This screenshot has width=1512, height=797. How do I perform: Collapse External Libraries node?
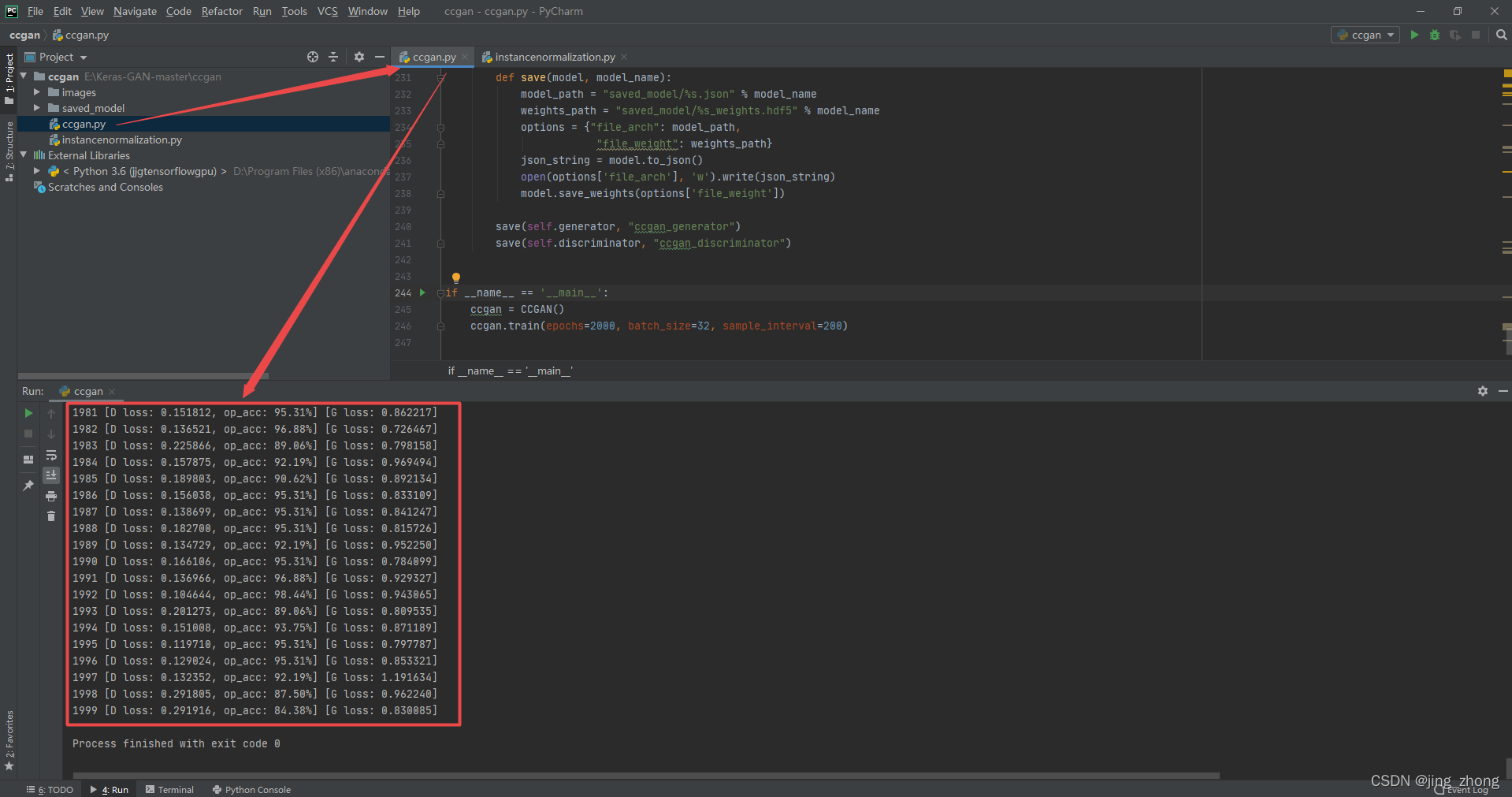pos(24,155)
